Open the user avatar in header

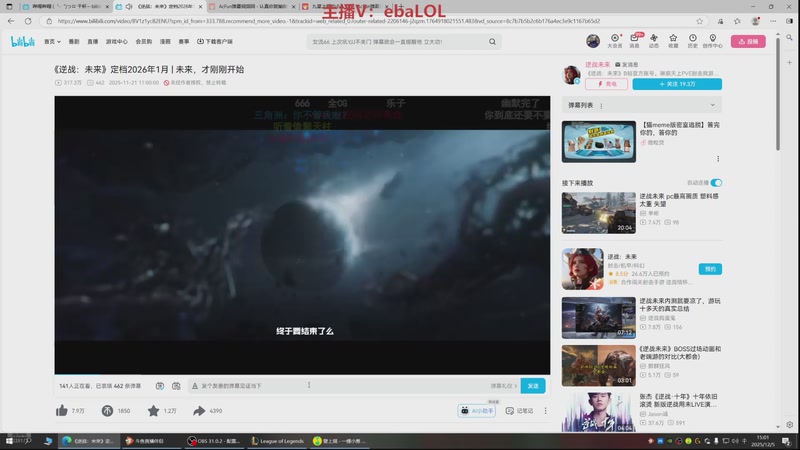click(593, 41)
